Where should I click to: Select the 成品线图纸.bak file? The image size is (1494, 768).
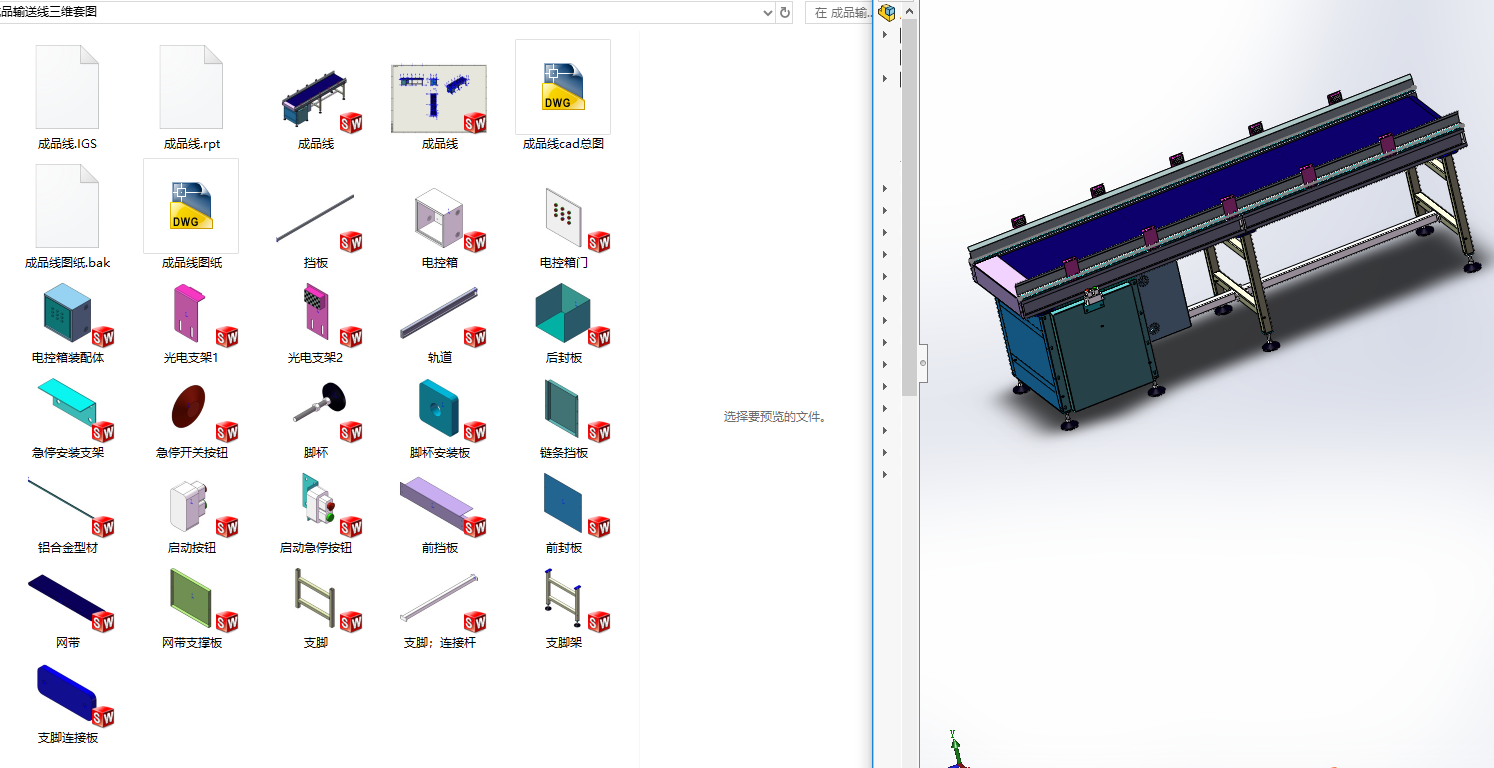coord(67,217)
